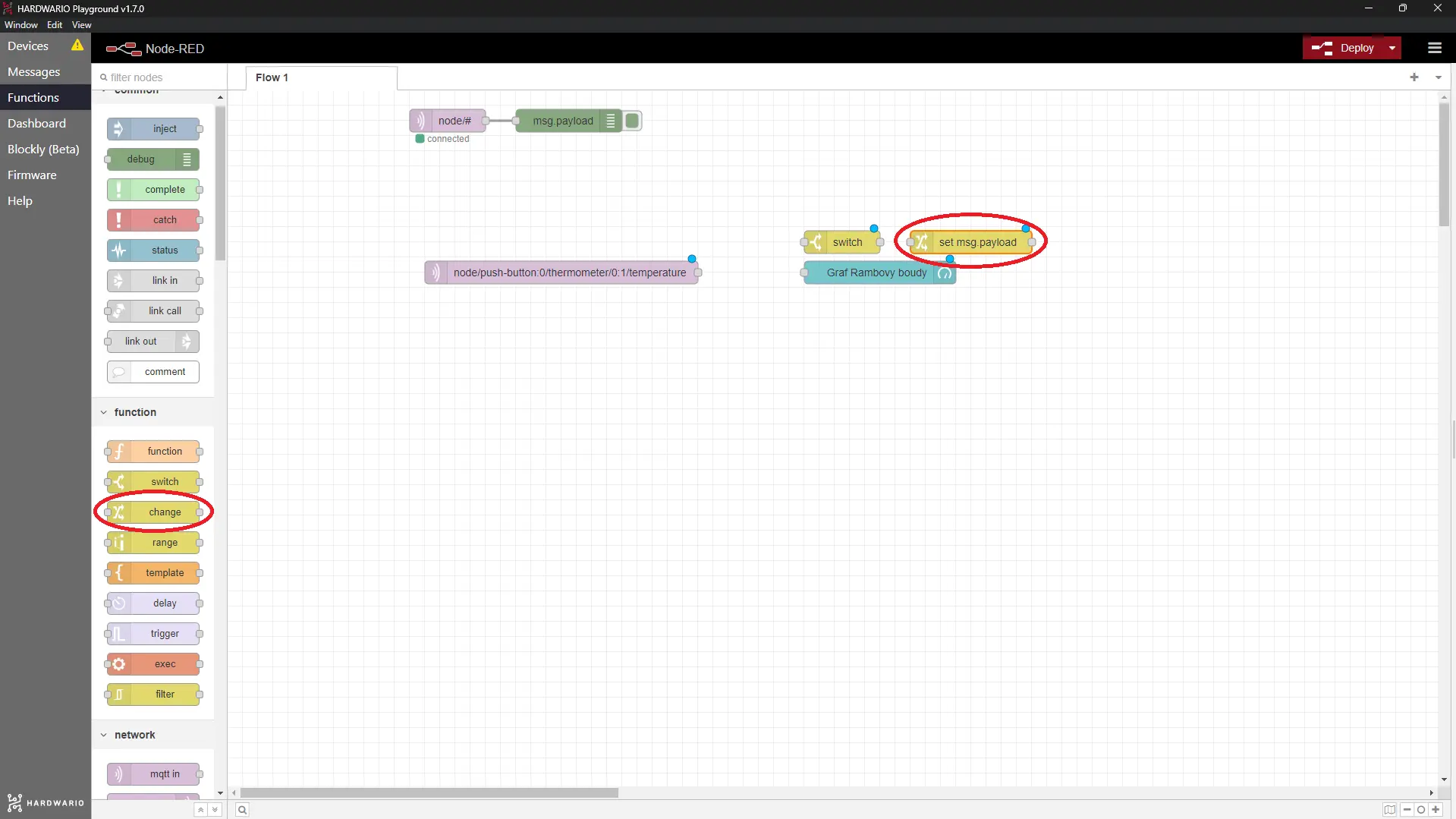Toggle the navigator map icon
Viewport: 1456px width, 819px height.
point(1389,810)
